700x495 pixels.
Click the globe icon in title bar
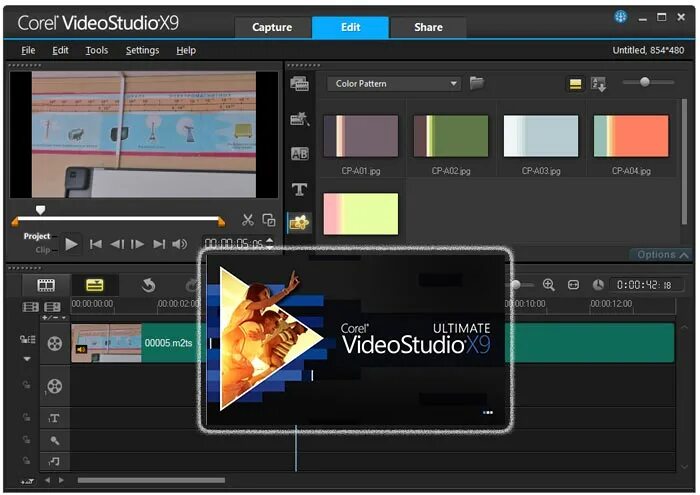pyautogui.click(x=621, y=17)
